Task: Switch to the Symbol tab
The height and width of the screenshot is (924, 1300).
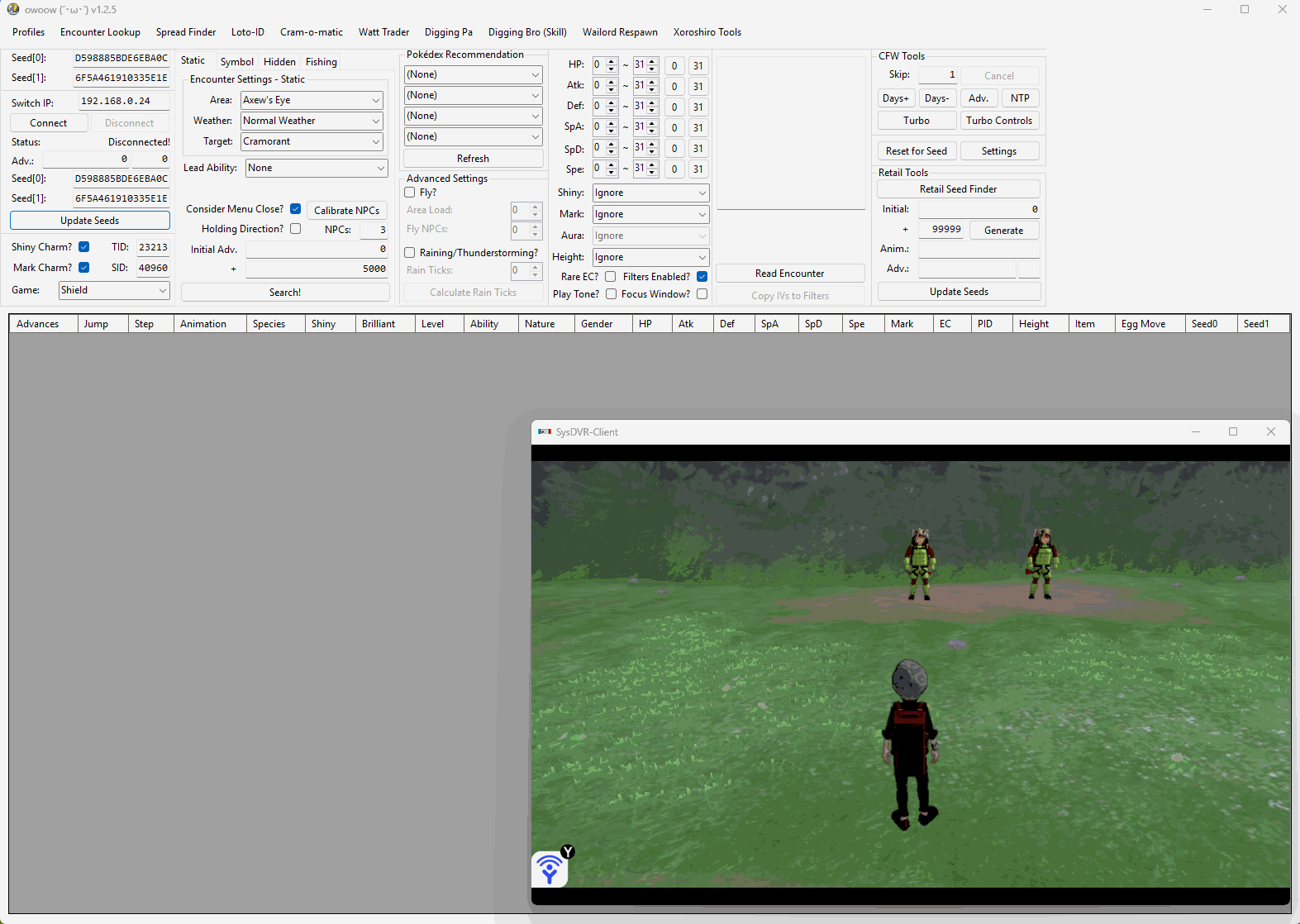Action: [237, 62]
